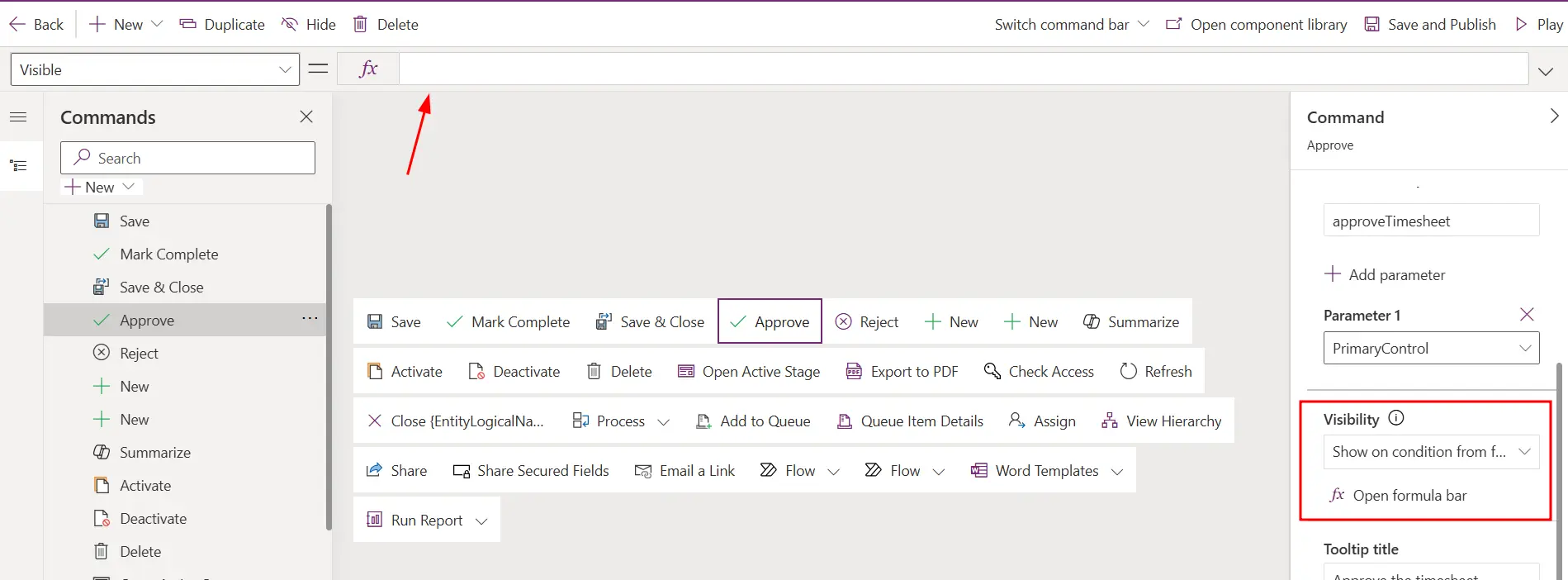Click Share Secured Fields icon
This screenshot has height=580, width=1568.
coord(462,470)
